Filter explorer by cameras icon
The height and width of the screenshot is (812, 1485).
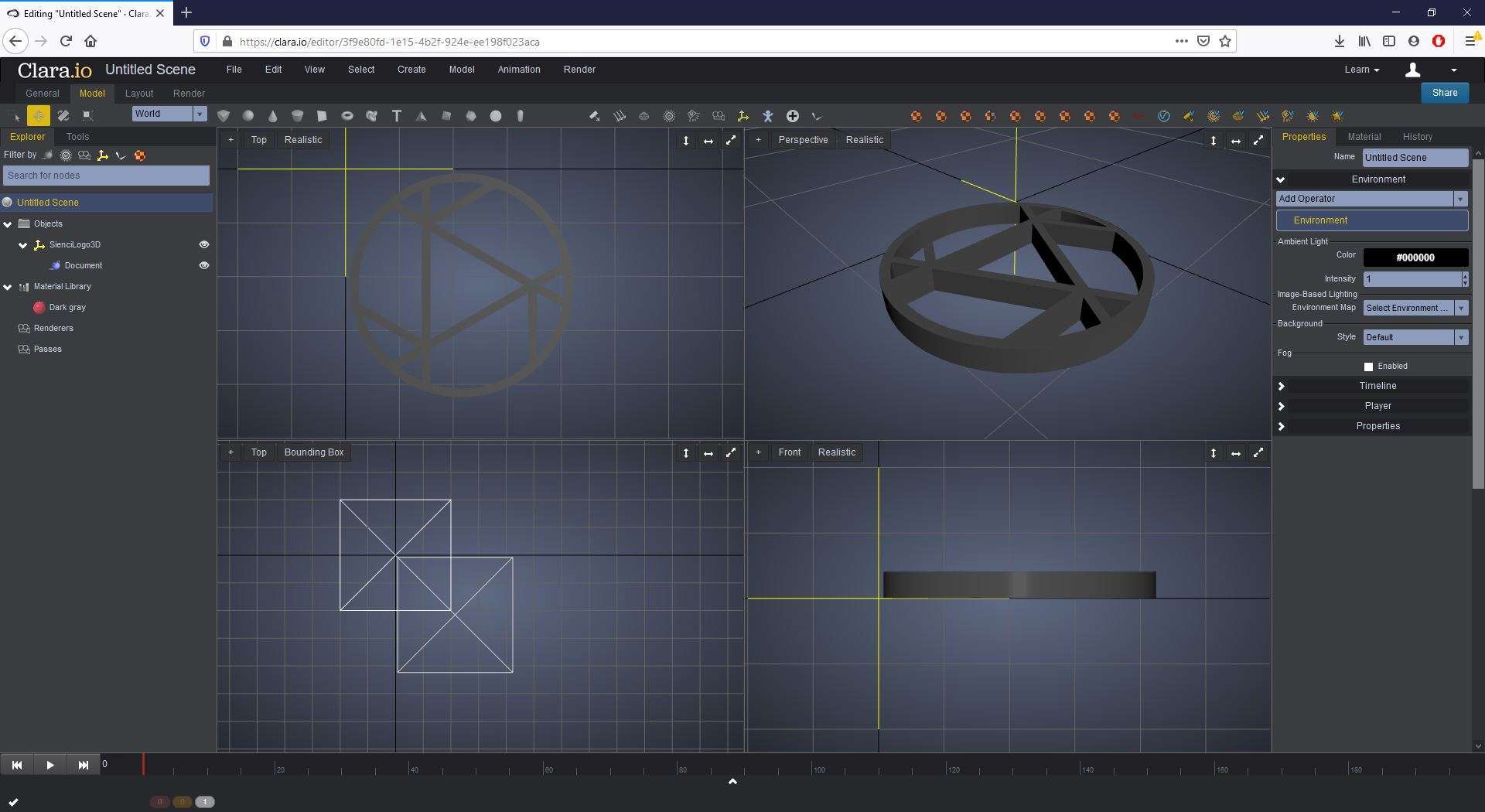[84, 155]
